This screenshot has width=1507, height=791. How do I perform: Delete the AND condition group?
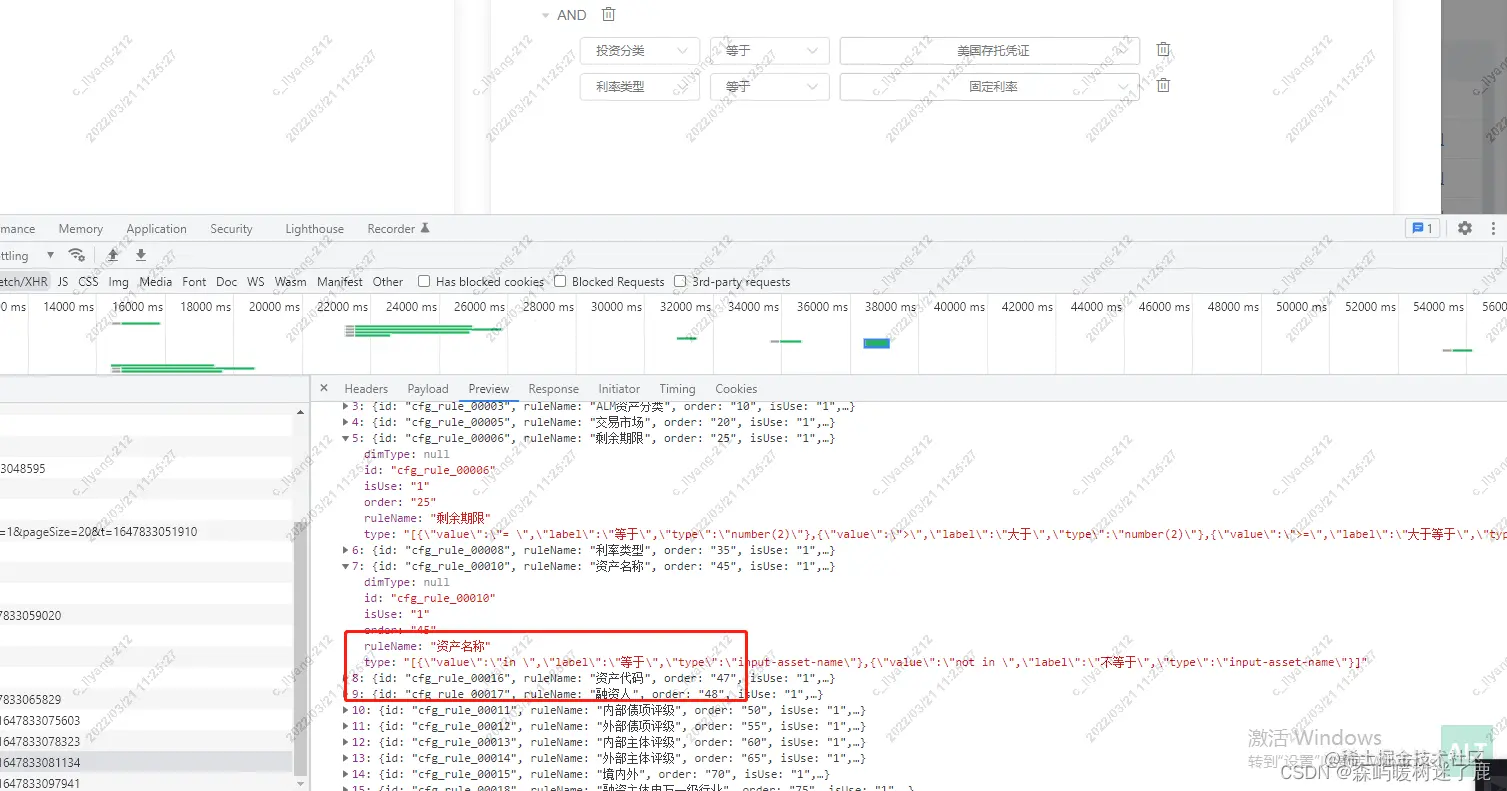[x=608, y=15]
